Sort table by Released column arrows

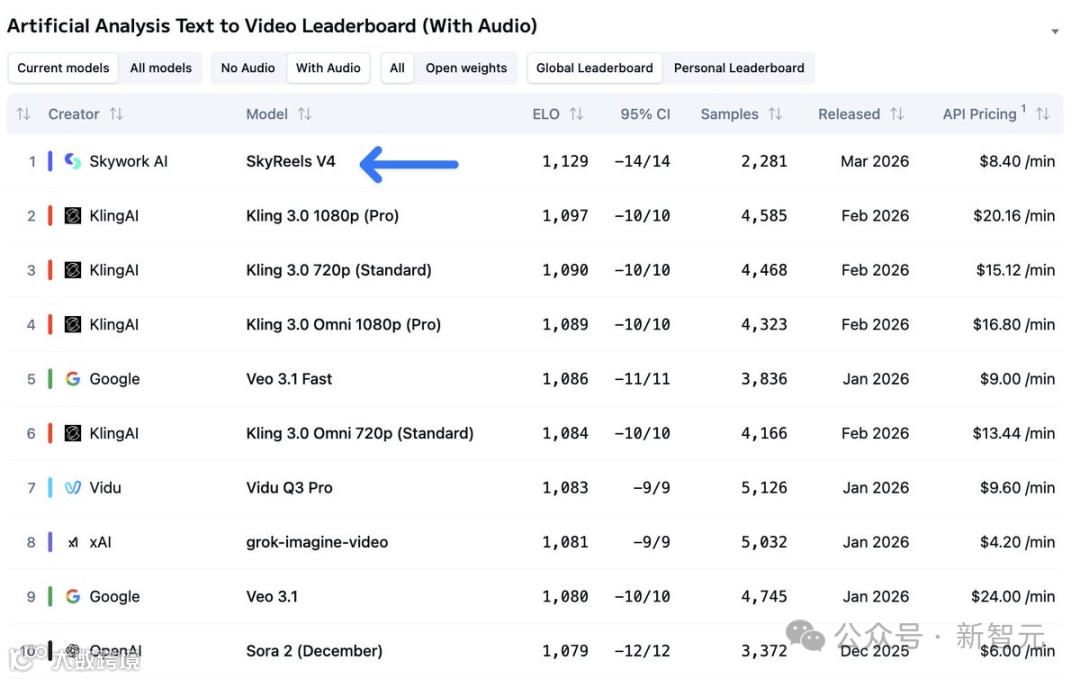[897, 114]
